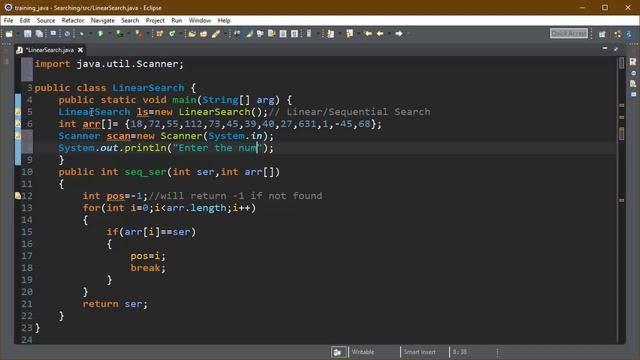The height and width of the screenshot is (360, 640).
Task: Click the Debug bug toolbar icon
Action: coord(82,33)
